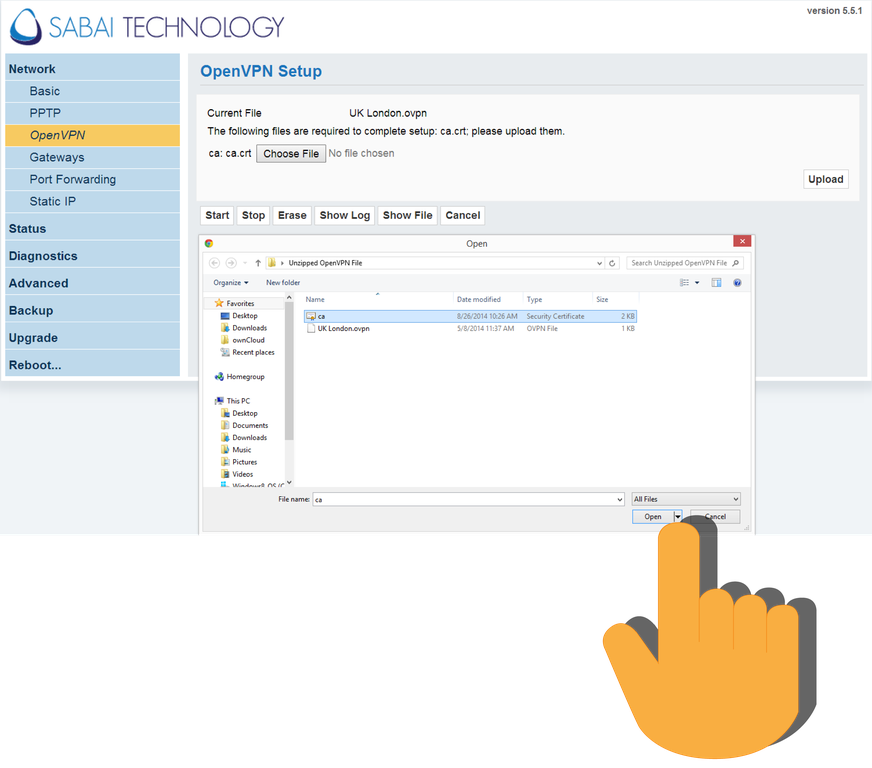Change view layout icon in dialog toolbar
The width and height of the screenshot is (872, 768).
685,283
